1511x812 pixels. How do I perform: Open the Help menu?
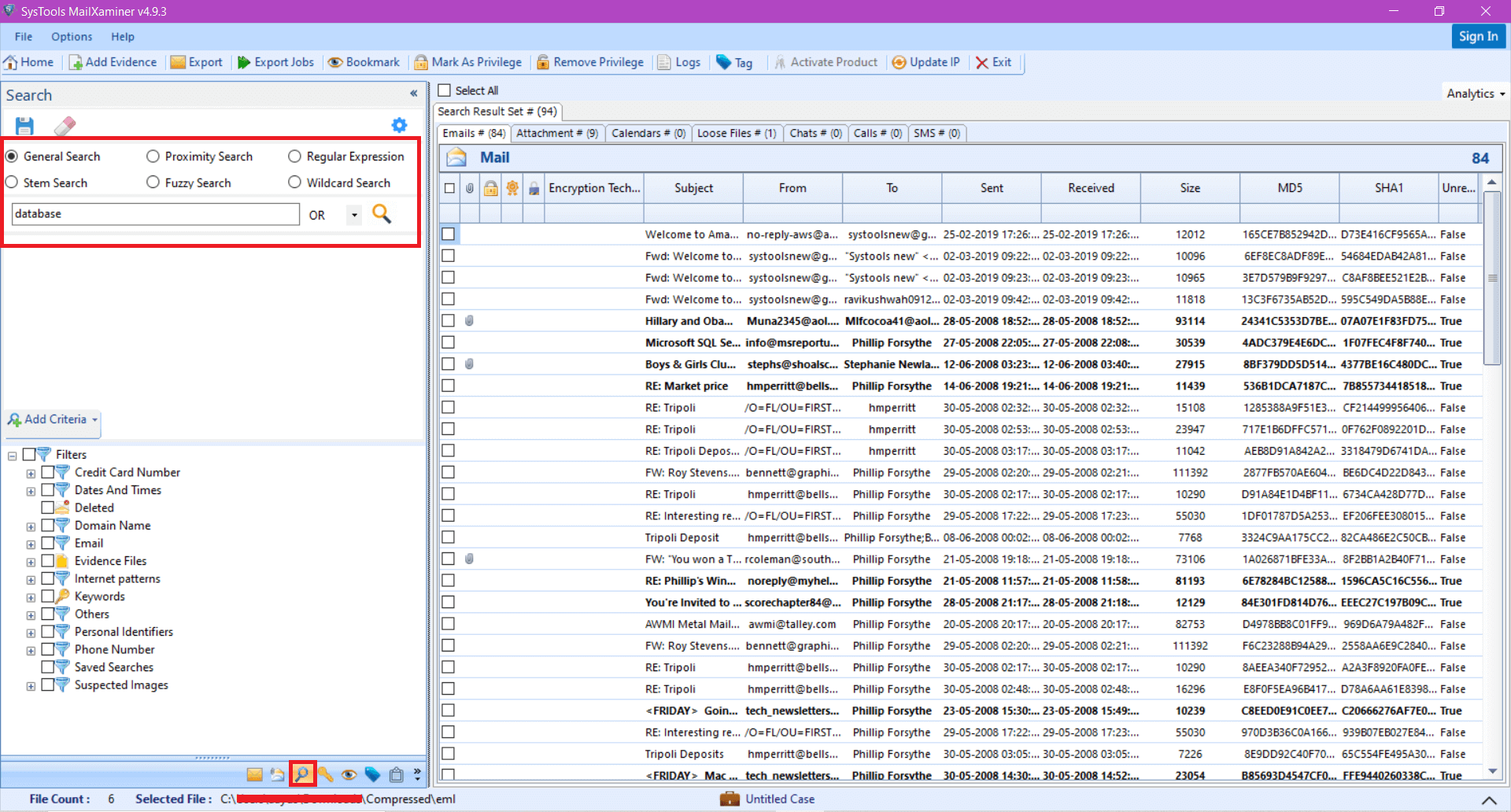123,36
